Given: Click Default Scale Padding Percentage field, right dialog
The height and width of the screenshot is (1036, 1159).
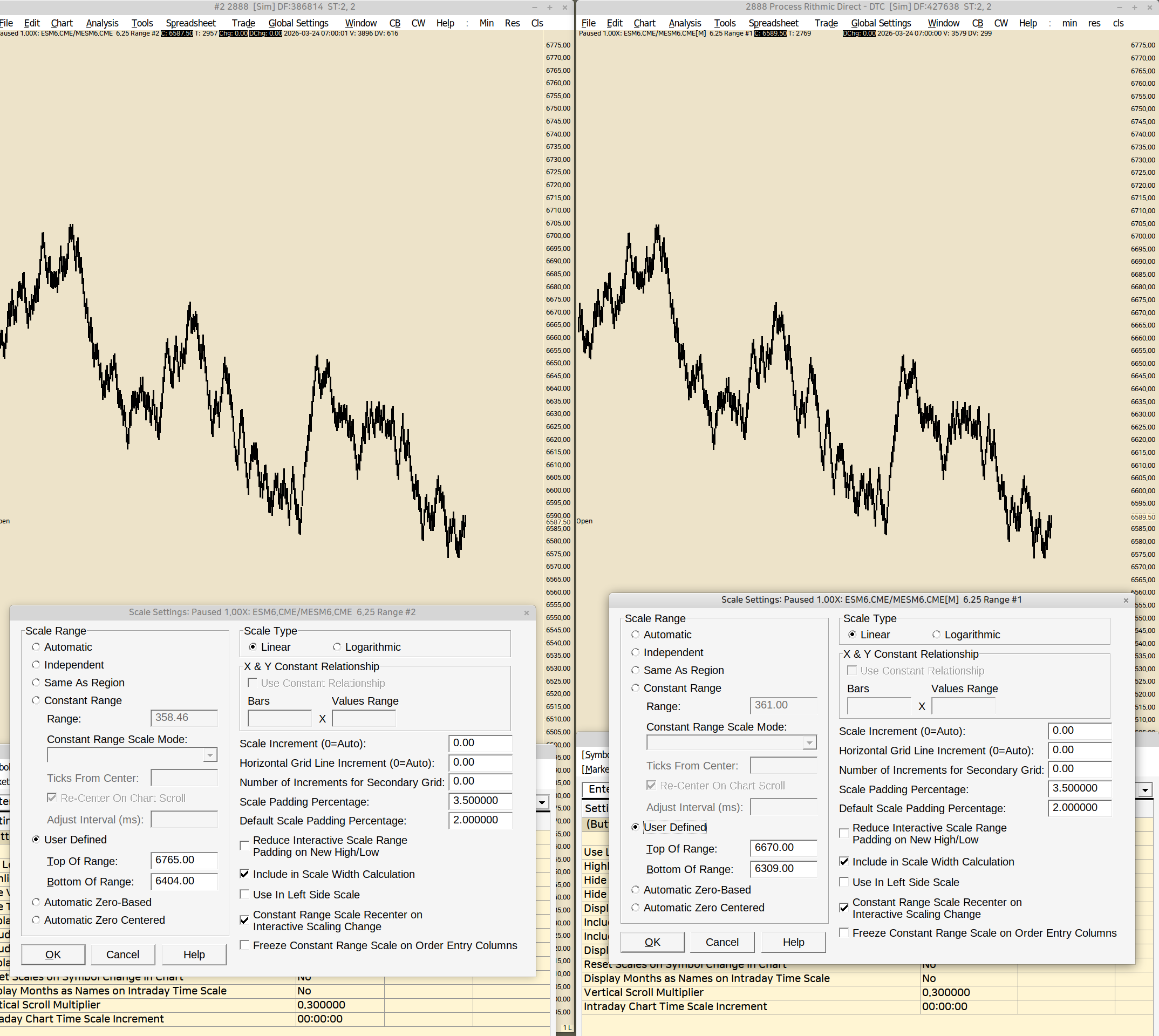Looking at the screenshot, I should (x=1079, y=807).
